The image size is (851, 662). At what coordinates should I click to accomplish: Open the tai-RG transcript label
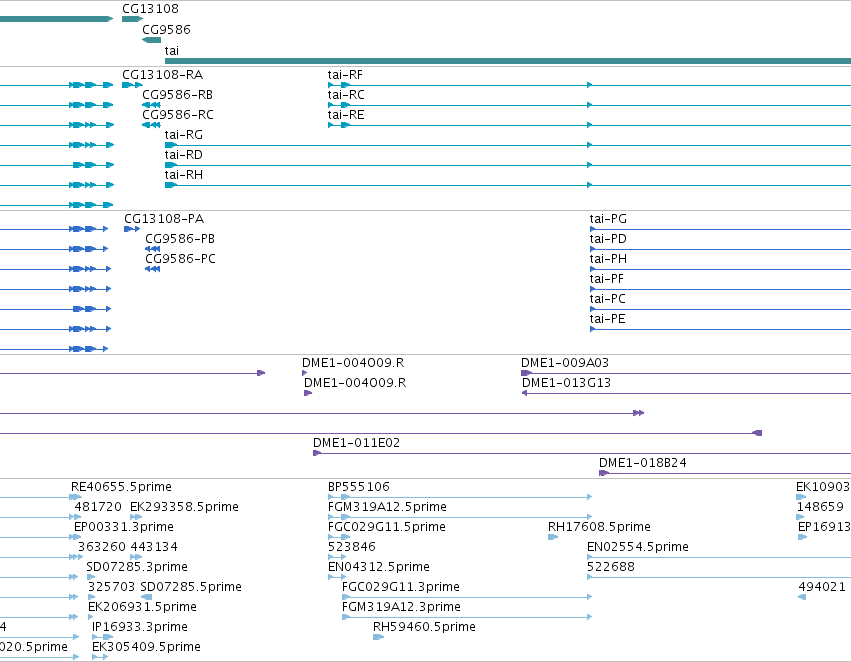183,135
